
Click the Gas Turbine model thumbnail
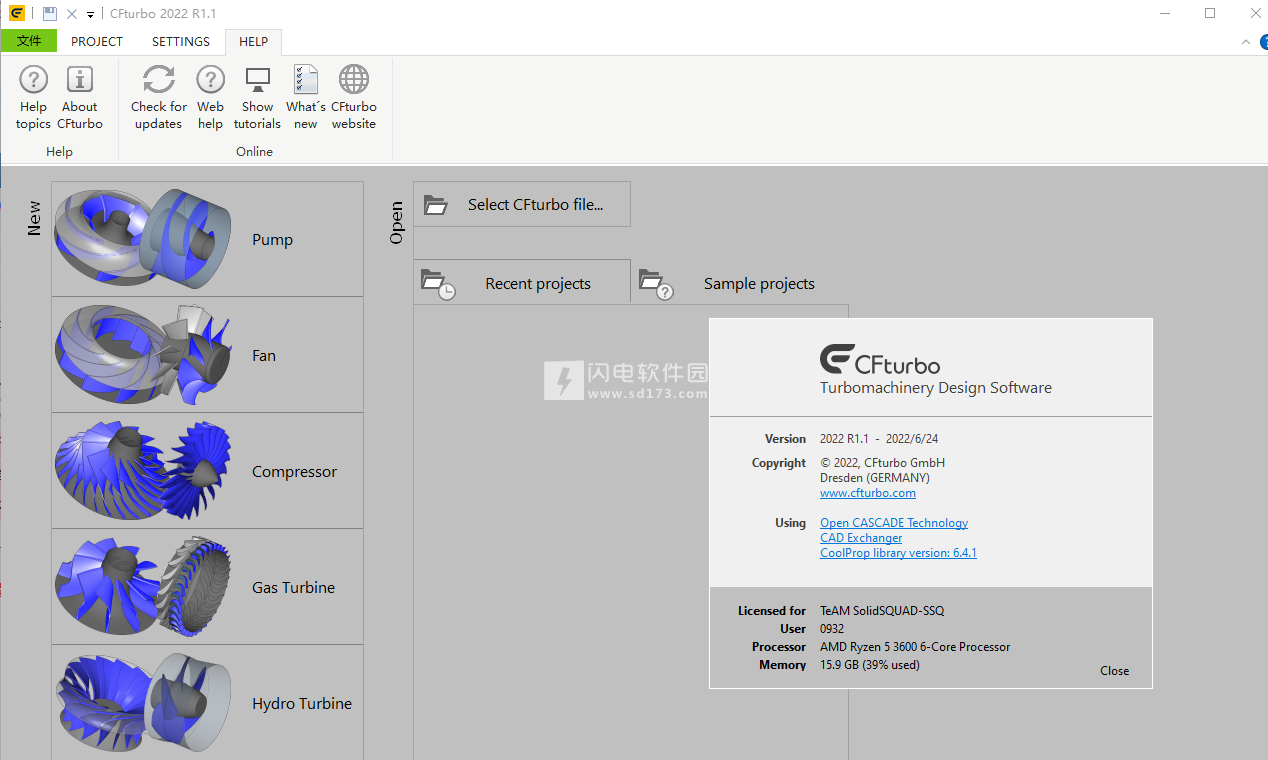pos(143,587)
